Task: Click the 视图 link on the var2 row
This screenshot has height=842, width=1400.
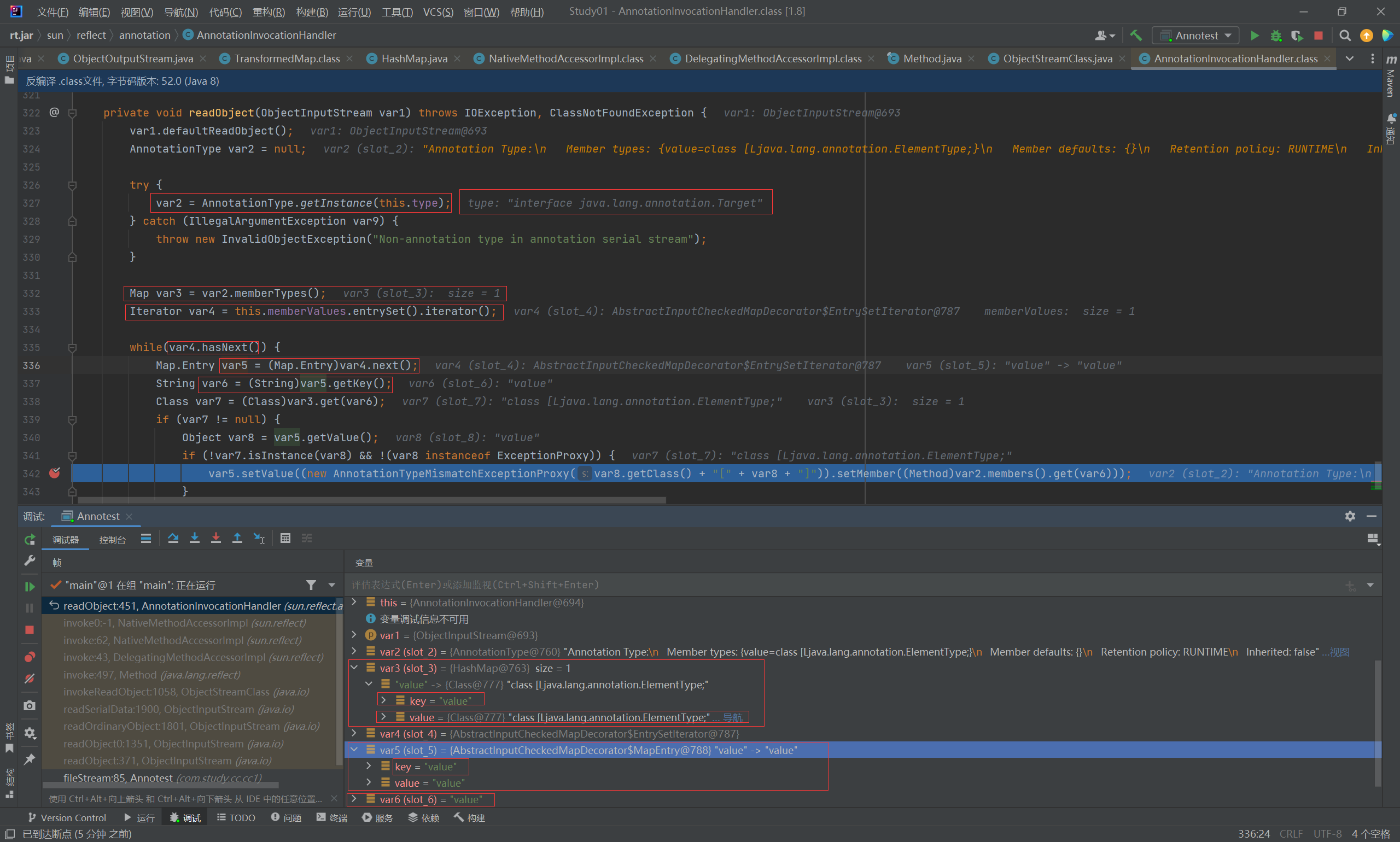Action: point(1340,652)
